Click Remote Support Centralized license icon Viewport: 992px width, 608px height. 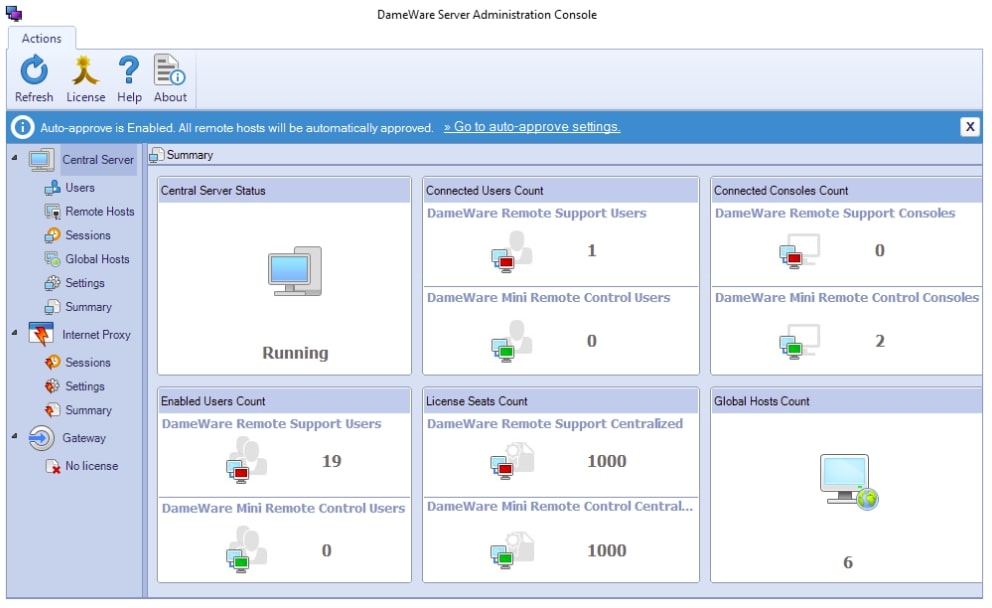(x=512, y=461)
